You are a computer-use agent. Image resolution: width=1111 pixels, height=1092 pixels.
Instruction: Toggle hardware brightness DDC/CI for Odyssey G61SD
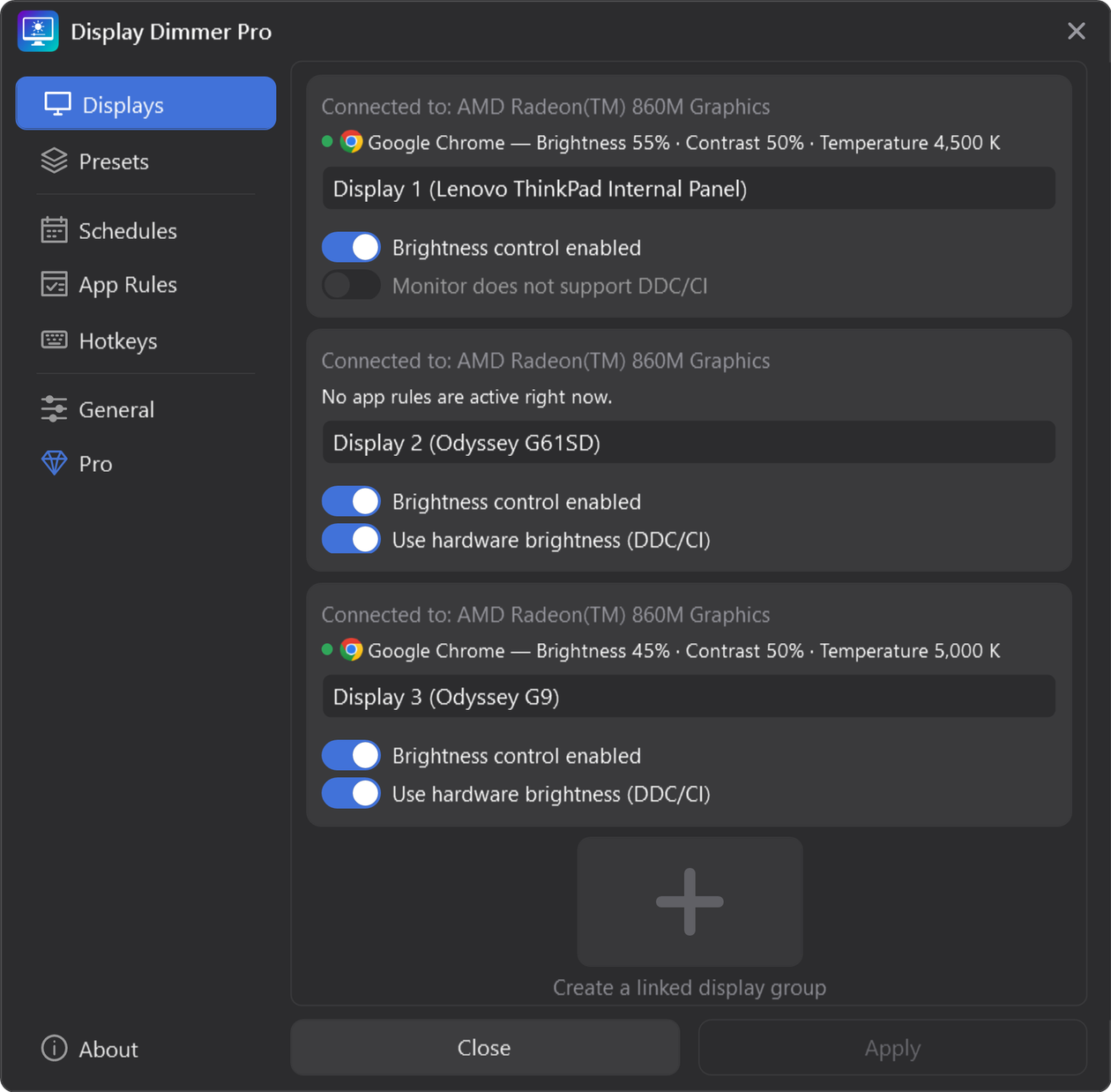pyautogui.click(x=351, y=540)
